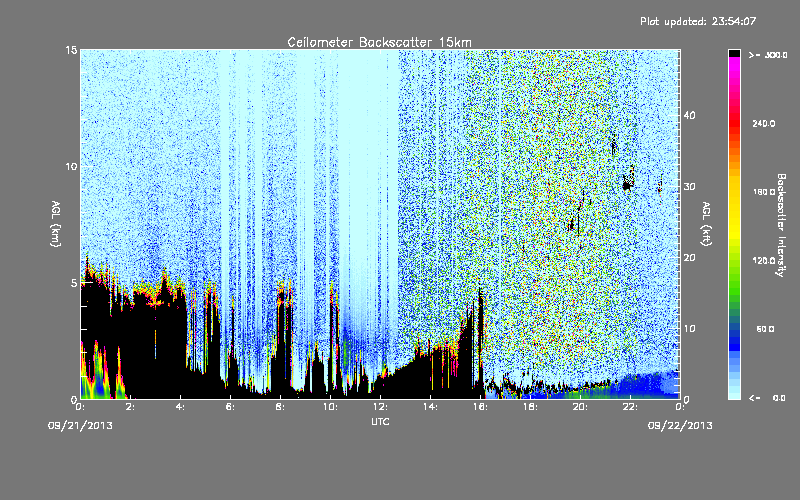Click the '>= 300.0' colorbar maximum label
This screenshot has height=500, width=800.
tap(768, 55)
